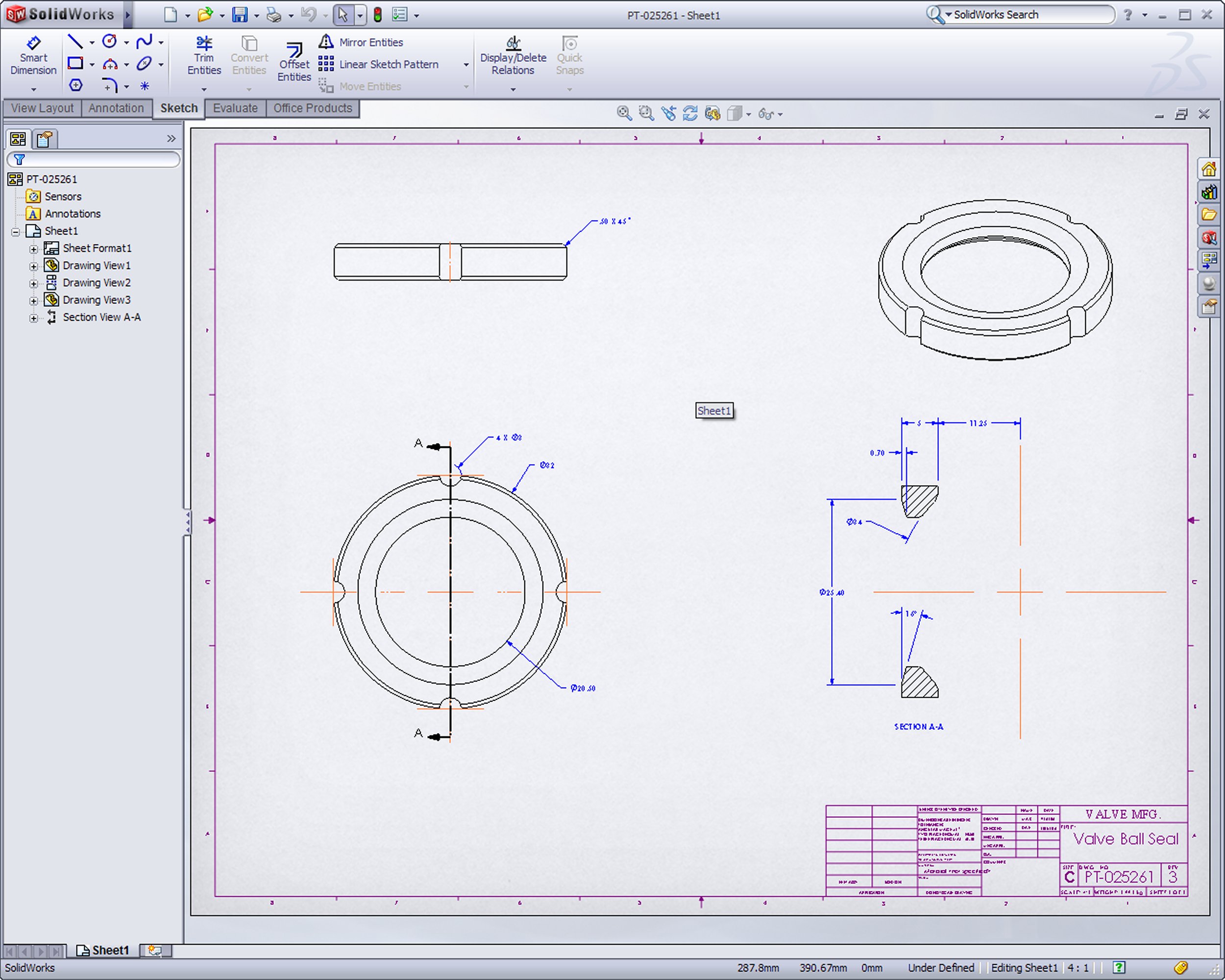Switch to the Evaluate tab
The image size is (1225, 980).
[235, 108]
